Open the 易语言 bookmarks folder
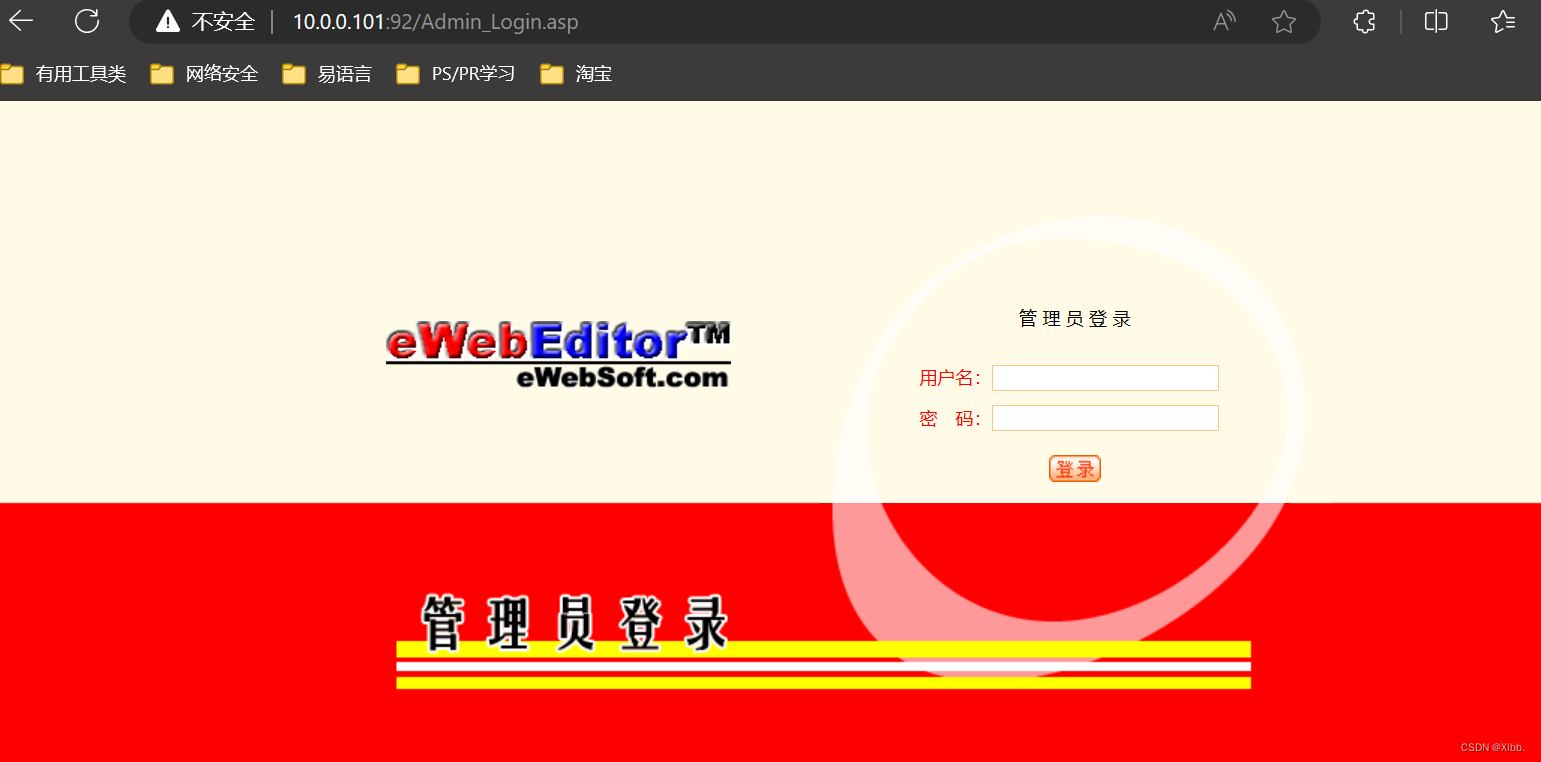Viewport: 1541px width, 762px height. pyautogui.click(x=327, y=74)
